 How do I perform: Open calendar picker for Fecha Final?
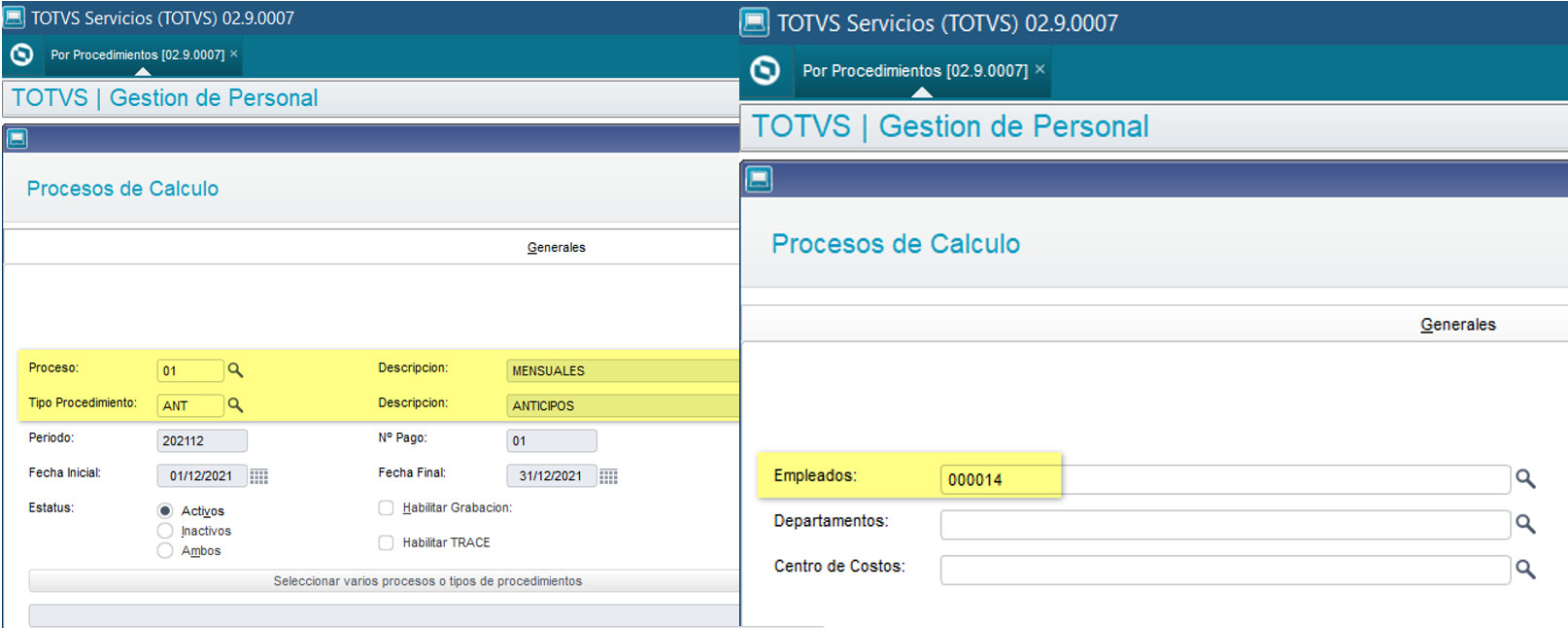point(608,476)
